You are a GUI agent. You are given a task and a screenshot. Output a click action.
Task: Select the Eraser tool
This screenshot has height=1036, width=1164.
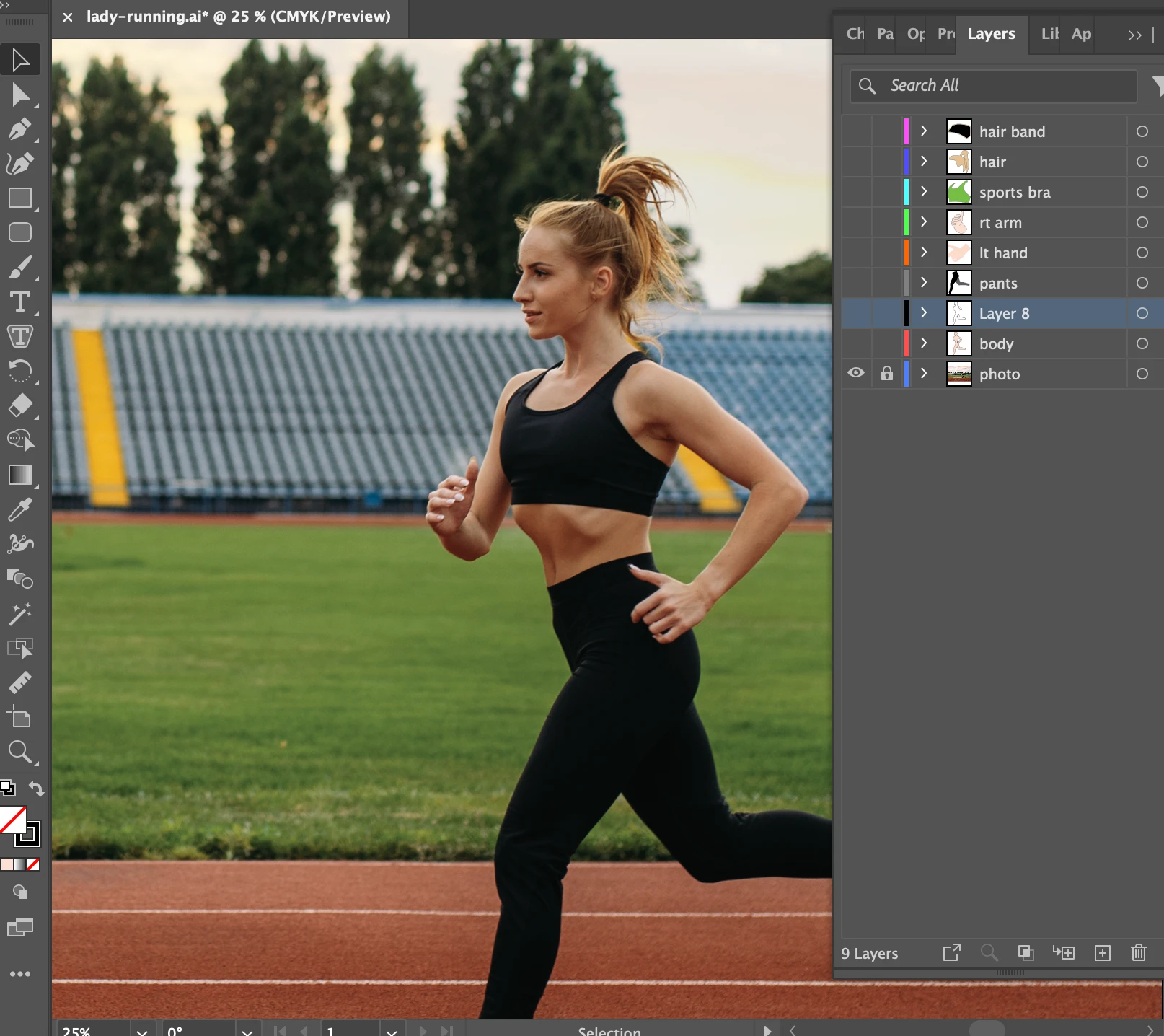[20, 405]
